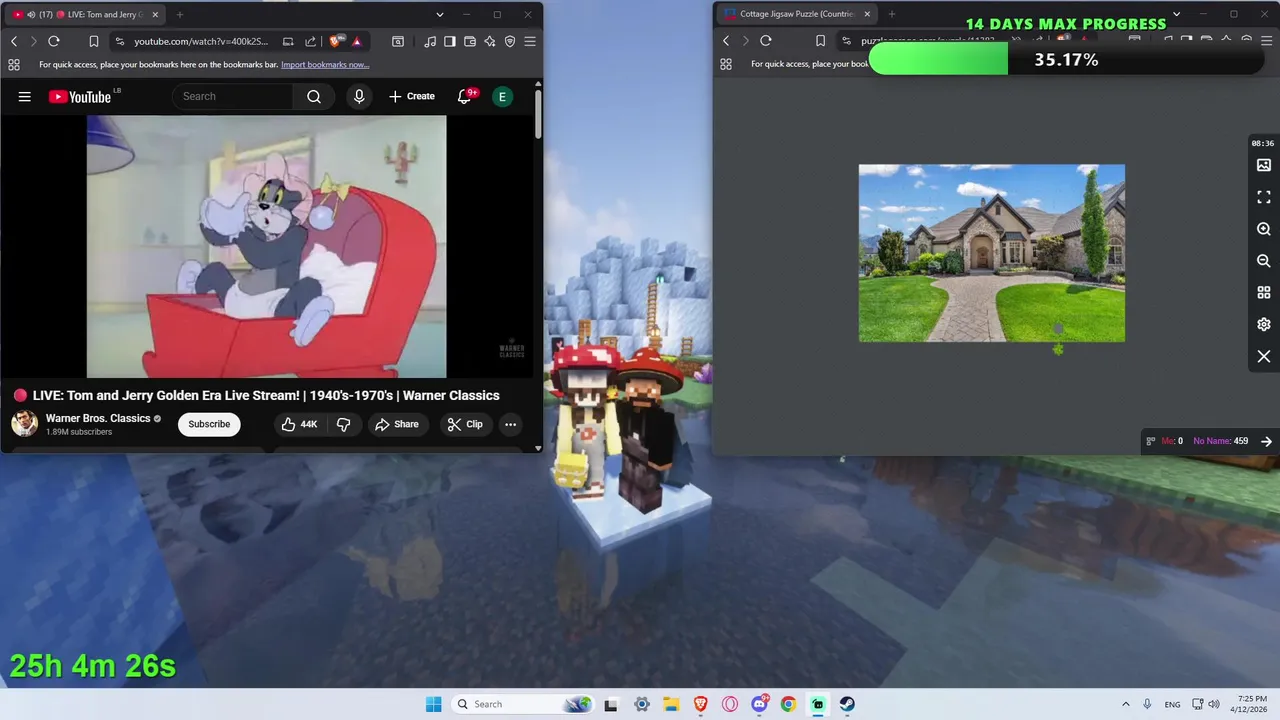Expand the scoreboard arrow next to 459
This screenshot has height=720, width=1280.
(1266, 441)
